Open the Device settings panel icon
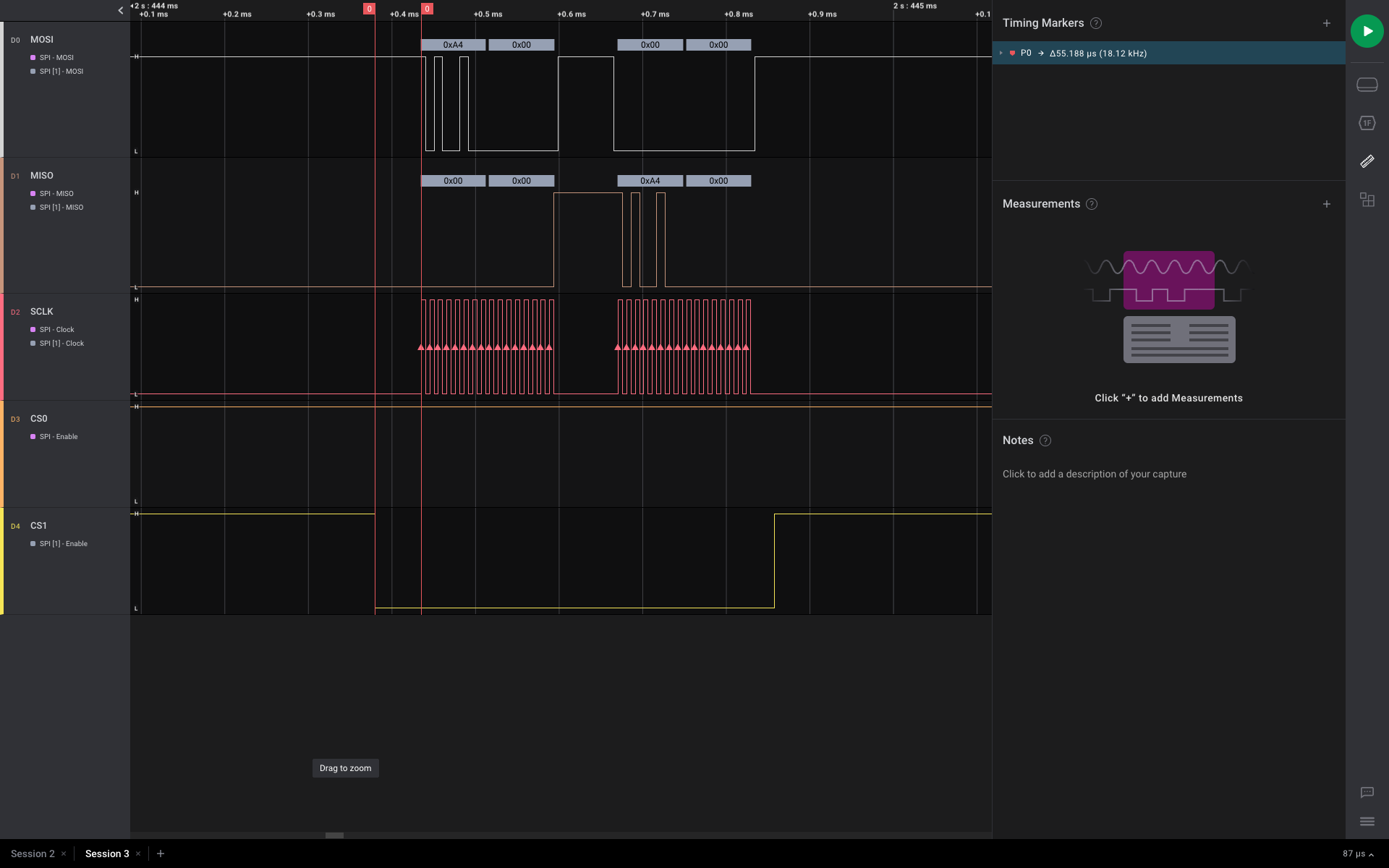The height and width of the screenshot is (868, 1389). tap(1367, 85)
